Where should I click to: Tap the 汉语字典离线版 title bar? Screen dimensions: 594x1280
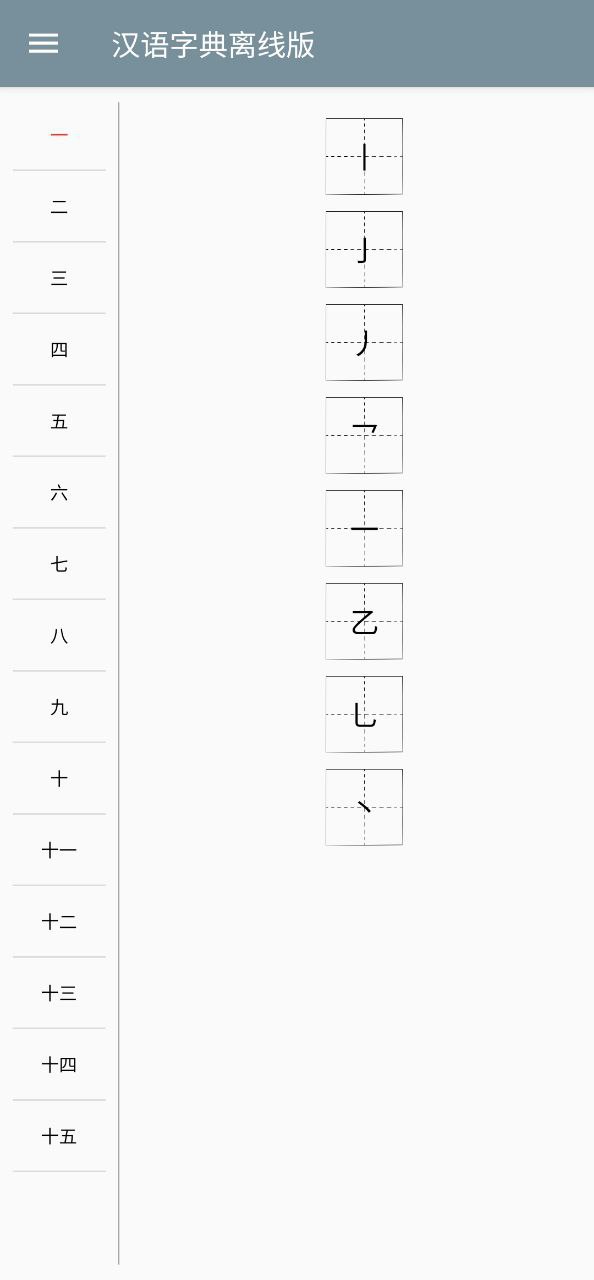coord(211,44)
